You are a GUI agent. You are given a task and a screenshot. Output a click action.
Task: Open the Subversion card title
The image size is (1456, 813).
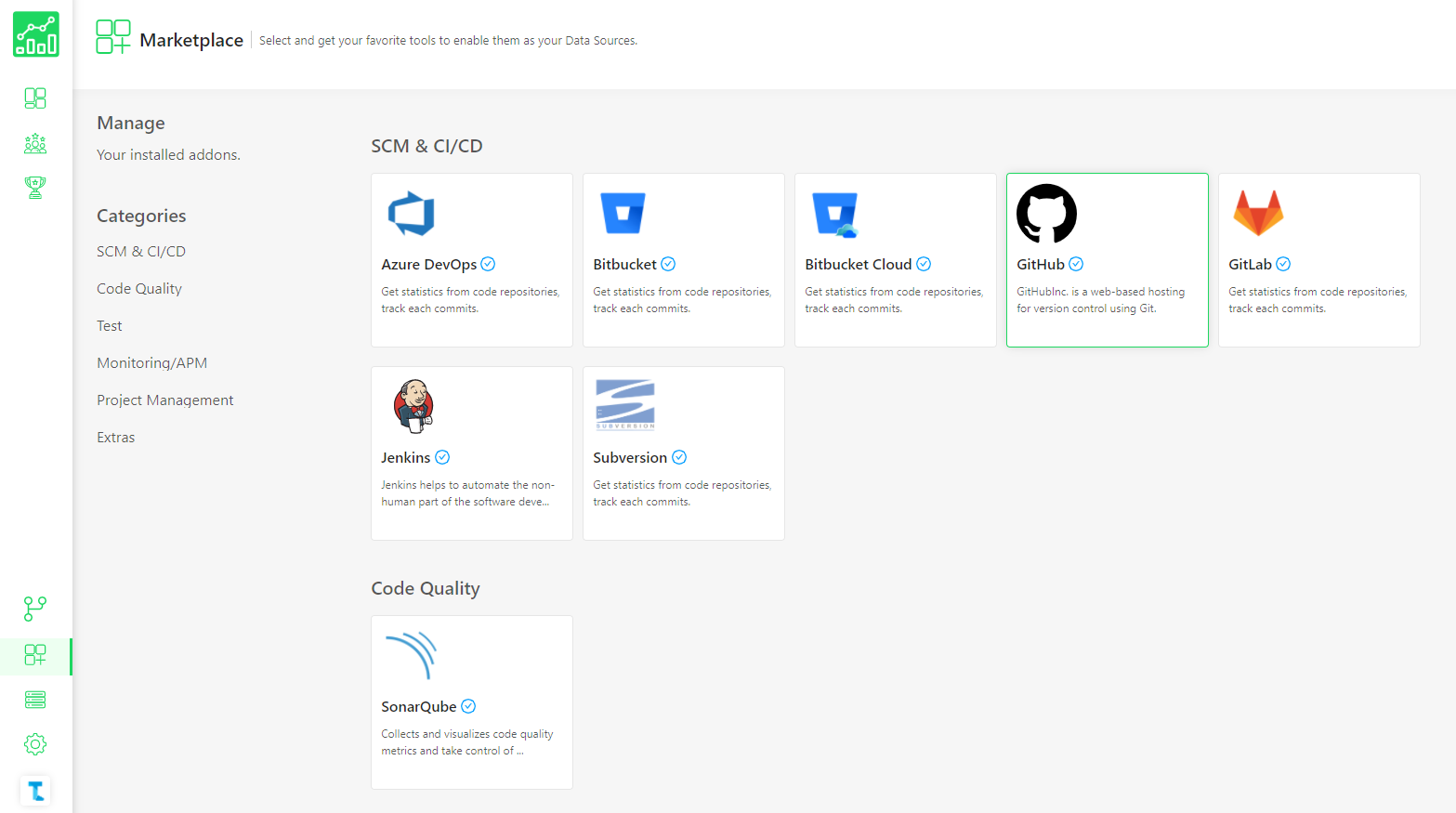630,458
